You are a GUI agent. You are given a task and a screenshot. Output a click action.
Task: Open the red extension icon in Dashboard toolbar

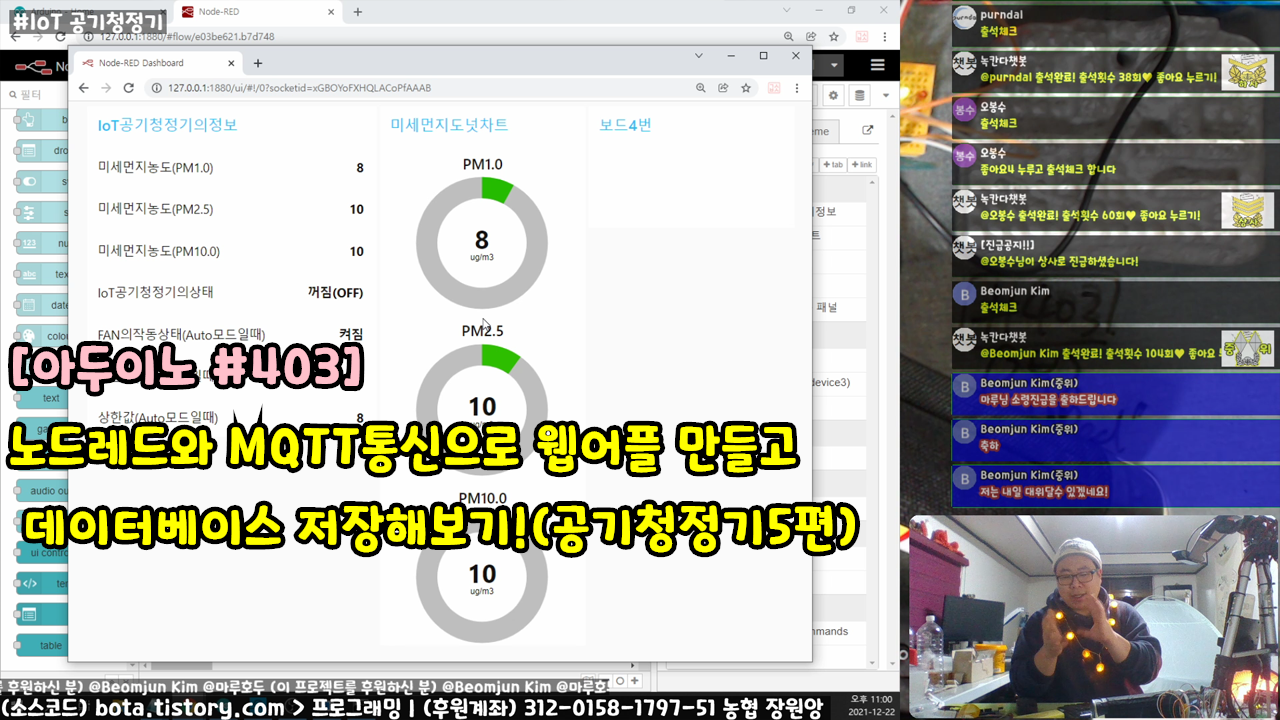773,88
